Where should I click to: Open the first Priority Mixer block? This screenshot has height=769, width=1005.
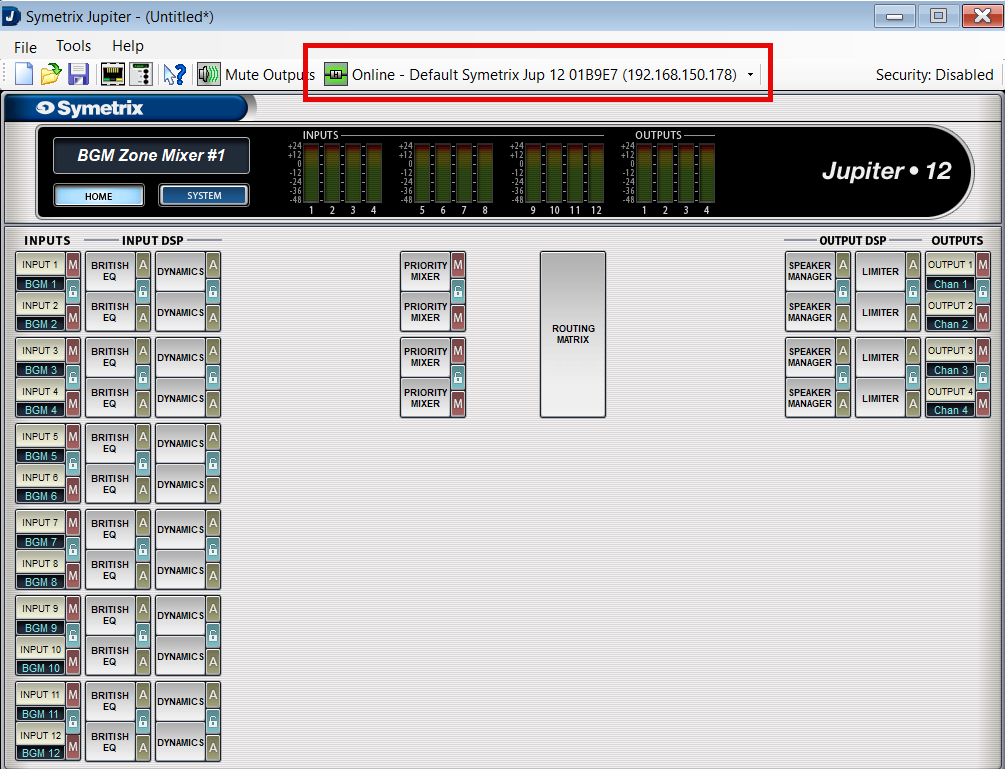click(426, 271)
